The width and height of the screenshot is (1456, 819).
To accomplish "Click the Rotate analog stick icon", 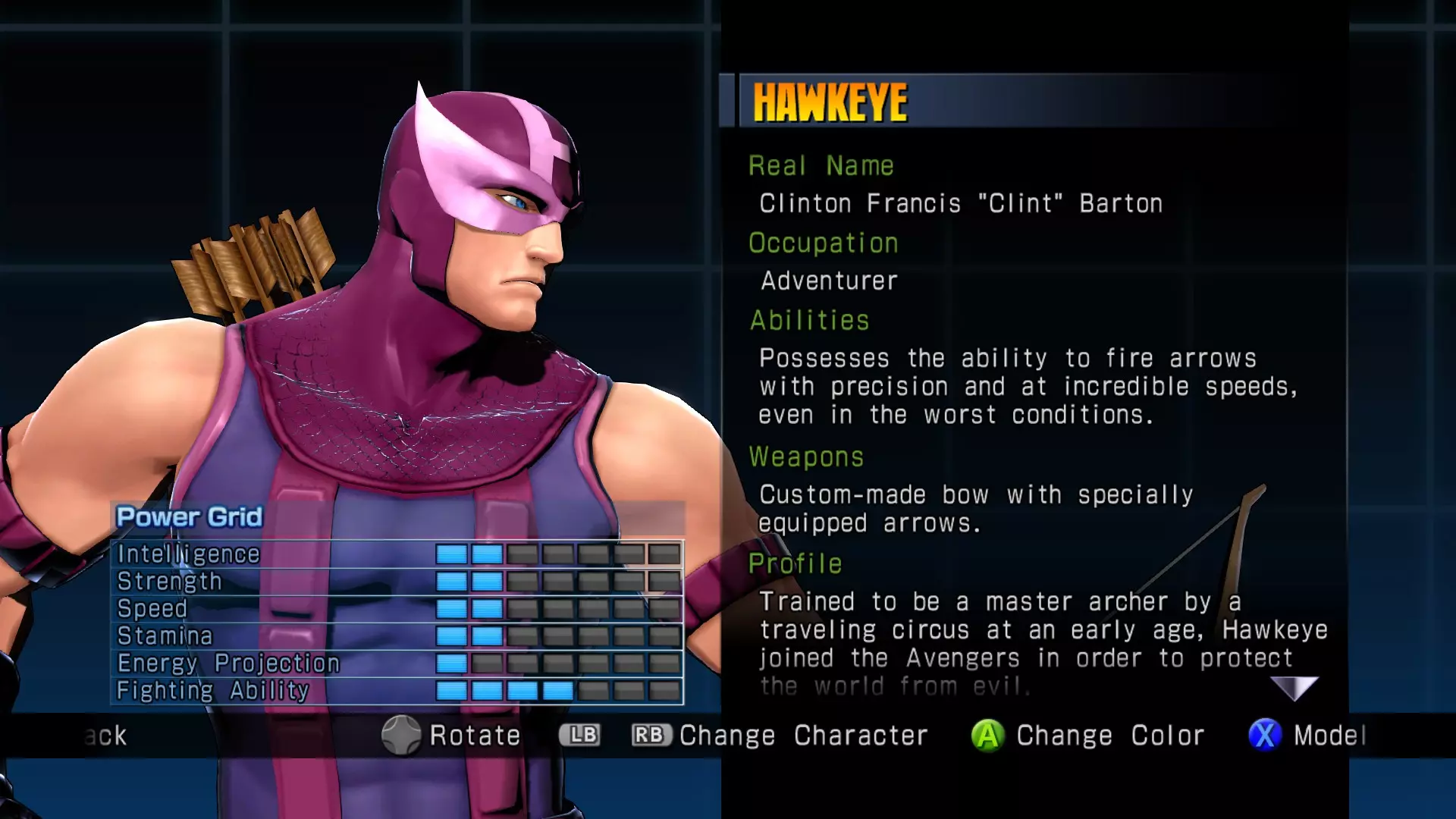I will pyautogui.click(x=400, y=735).
